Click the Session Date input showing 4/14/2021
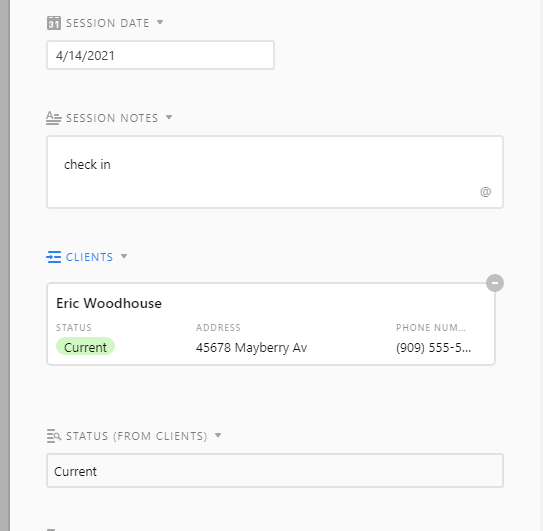The image size is (543, 531). click(161, 55)
